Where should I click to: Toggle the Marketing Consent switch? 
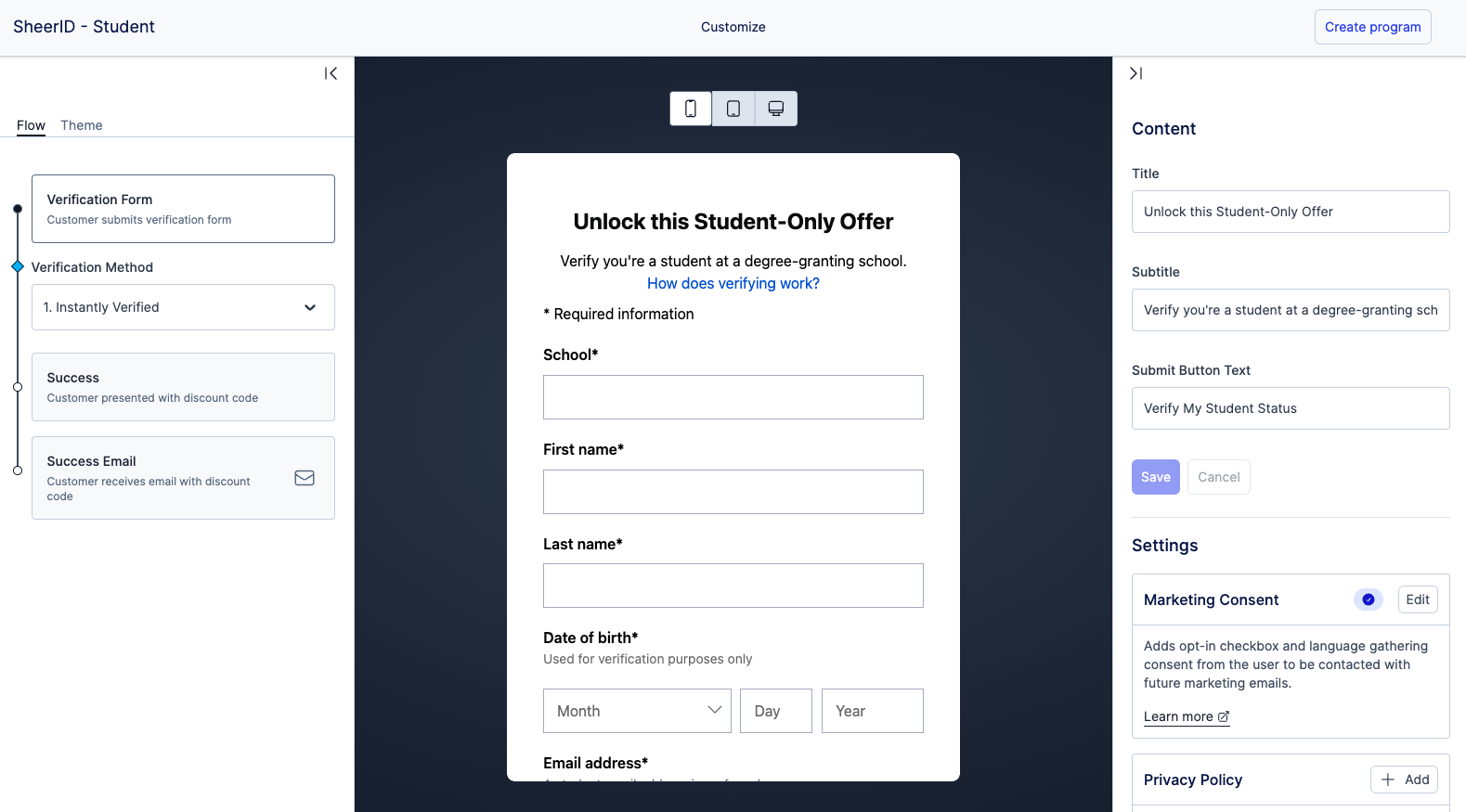point(1368,599)
